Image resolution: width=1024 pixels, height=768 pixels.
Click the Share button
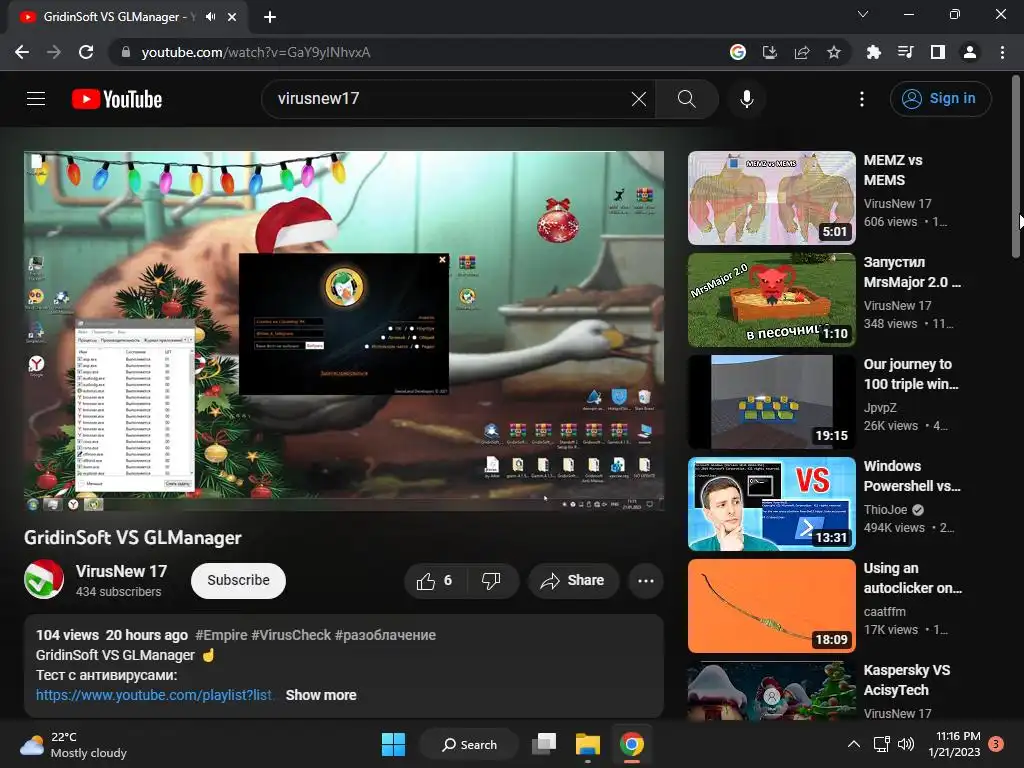573,581
